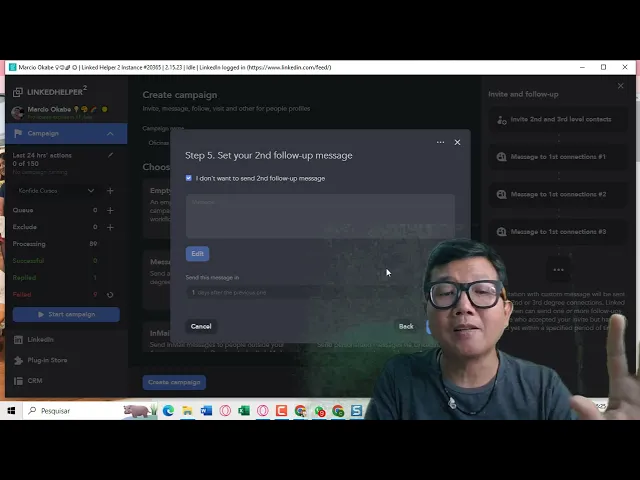
Task: Expand the Konfide Cursos campaign dropdown
Action: click(x=91, y=191)
